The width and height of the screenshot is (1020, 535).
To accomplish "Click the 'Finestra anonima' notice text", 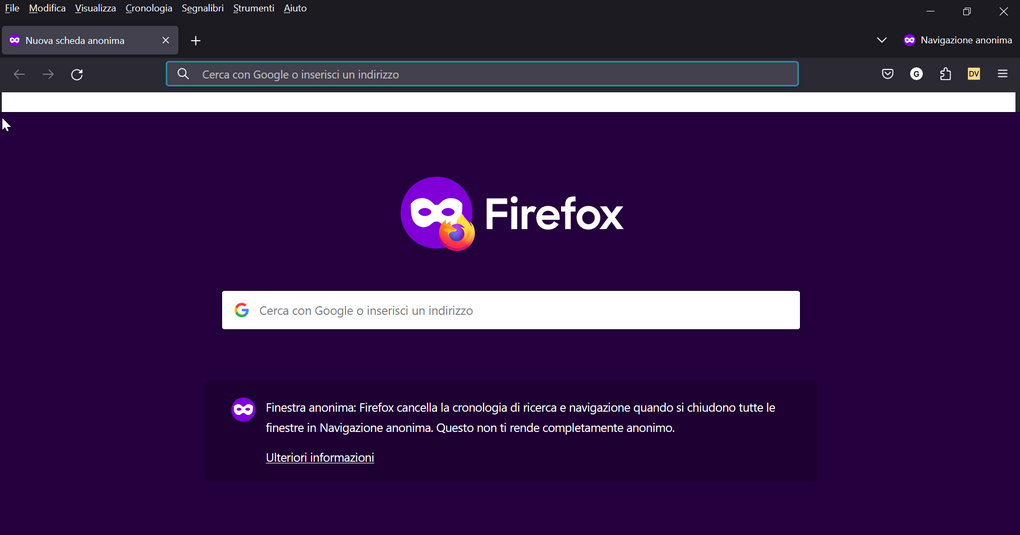I will 520,418.
